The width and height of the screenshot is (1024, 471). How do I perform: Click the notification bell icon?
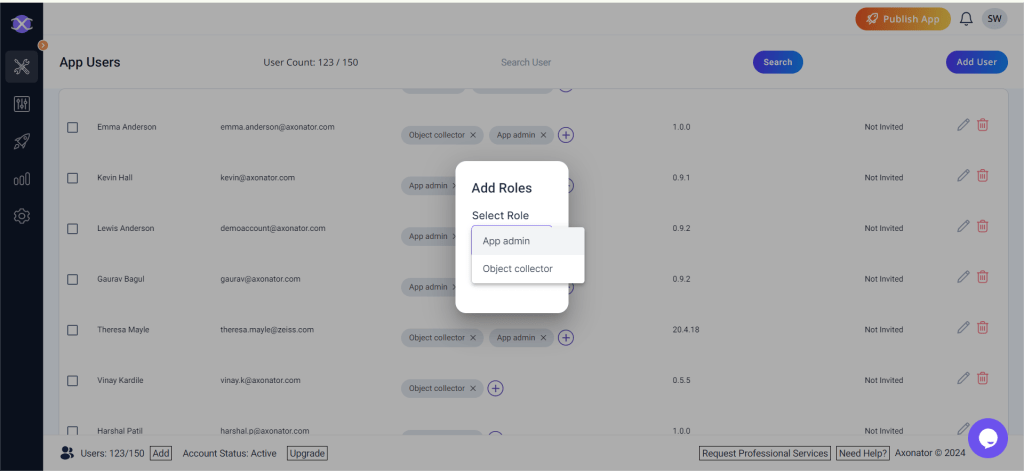[x=966, y=19]
